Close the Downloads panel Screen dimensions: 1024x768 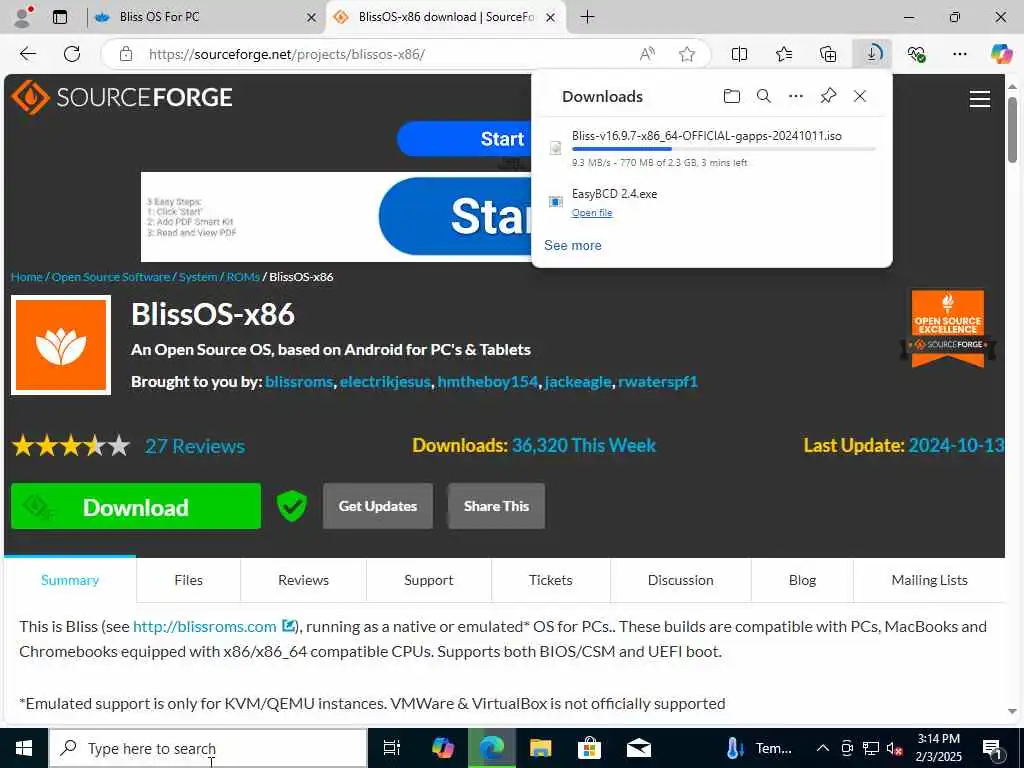coord(860,97)
